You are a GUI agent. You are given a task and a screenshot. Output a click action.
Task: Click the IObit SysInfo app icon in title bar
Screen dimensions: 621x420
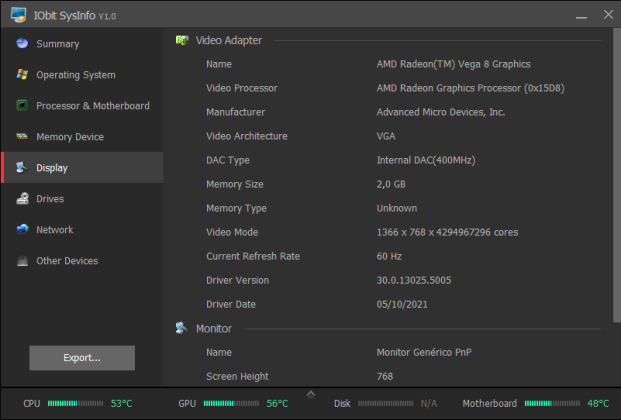(19, 15)
